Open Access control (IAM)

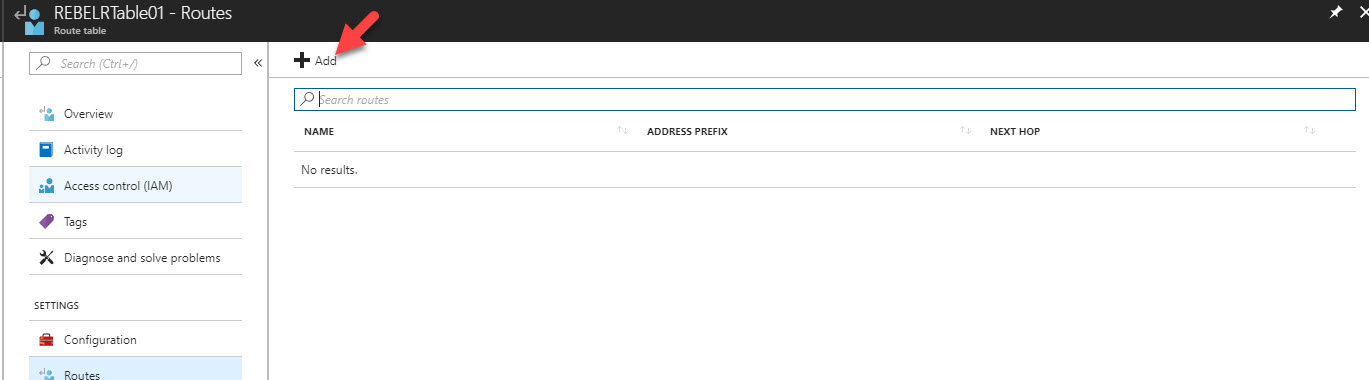click(x=136, y=186)
